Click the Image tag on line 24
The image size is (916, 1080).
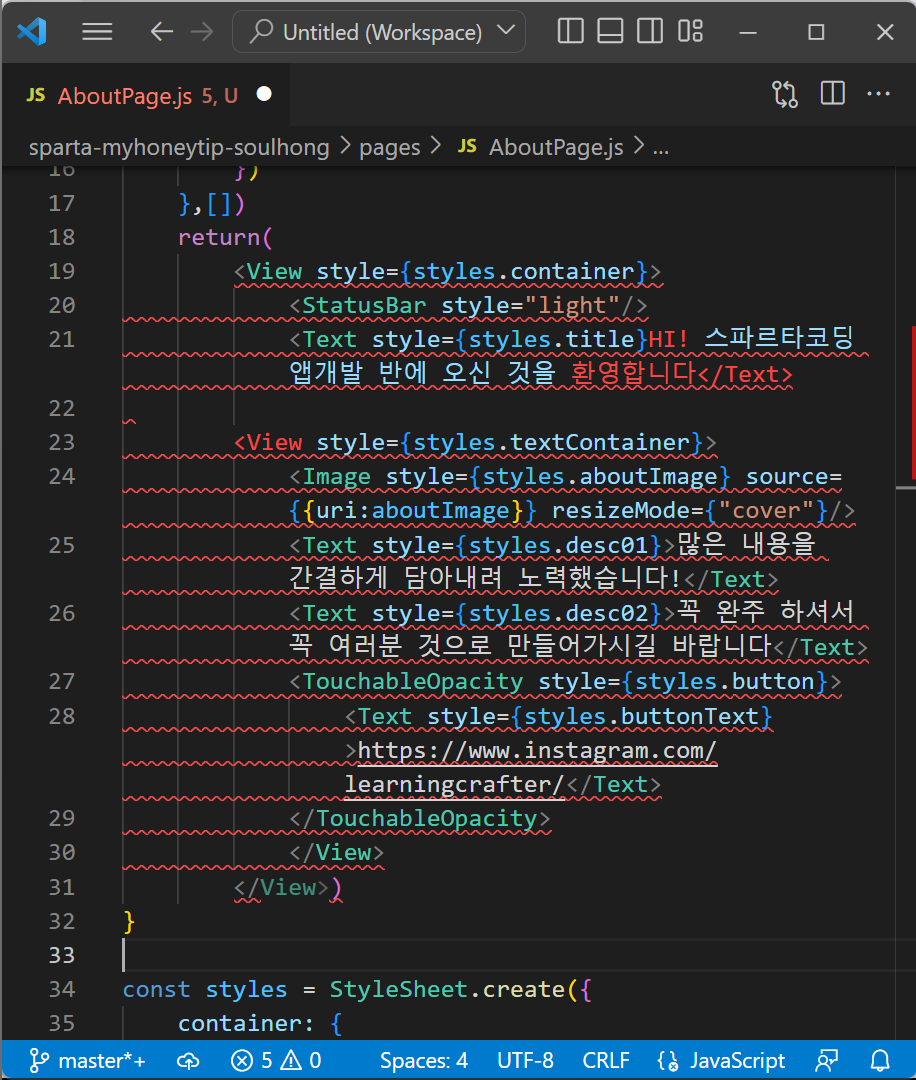click(x=337, y=477)
